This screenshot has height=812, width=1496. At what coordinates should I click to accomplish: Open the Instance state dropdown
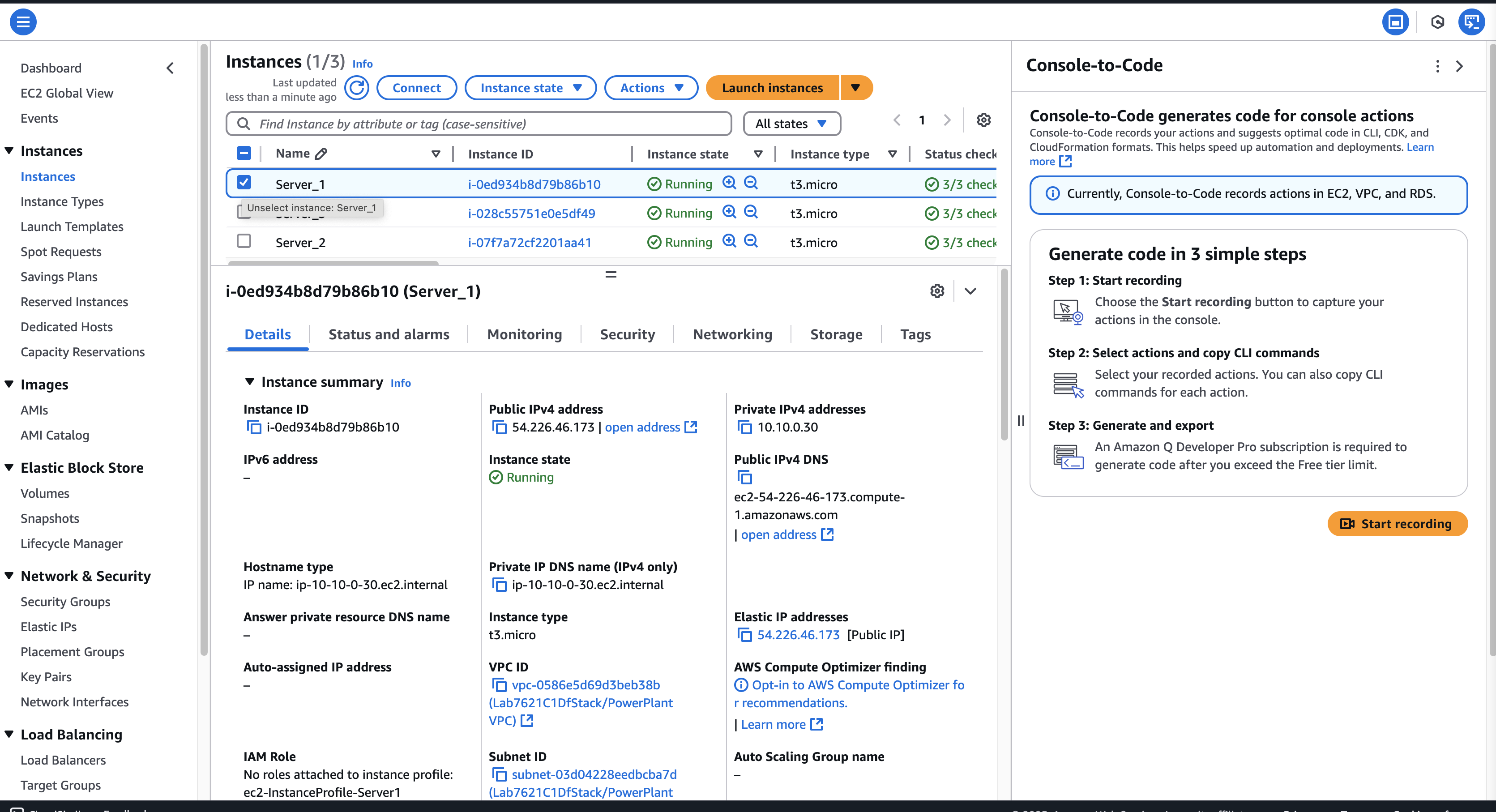pyautogui.click(x=530, y=88)
